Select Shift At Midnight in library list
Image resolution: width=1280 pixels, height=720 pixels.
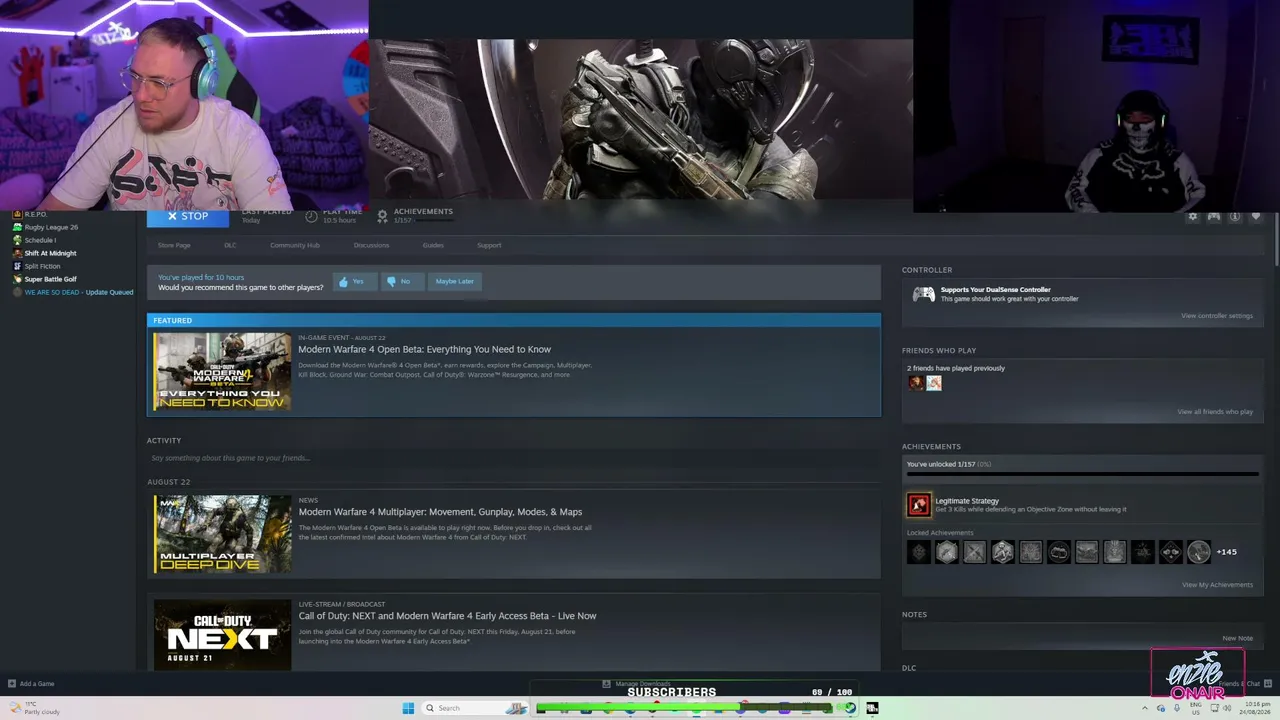tap(51, 253)
